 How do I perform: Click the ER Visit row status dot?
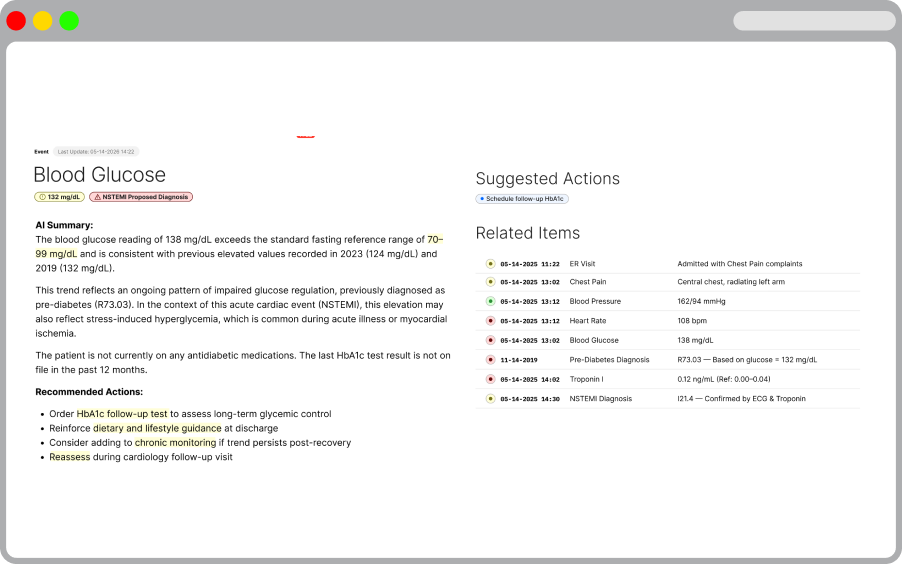point(491,264)
